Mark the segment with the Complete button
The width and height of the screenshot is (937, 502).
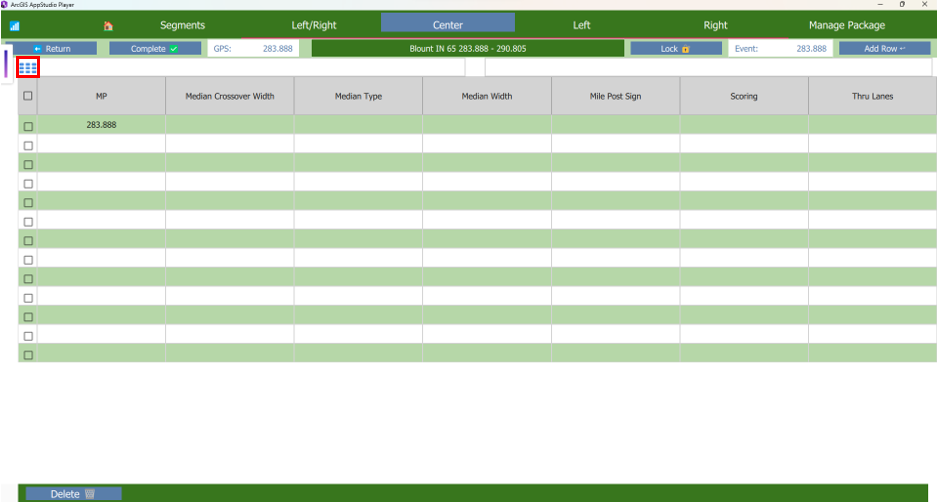pyautogui.click(x=155, y=48)
